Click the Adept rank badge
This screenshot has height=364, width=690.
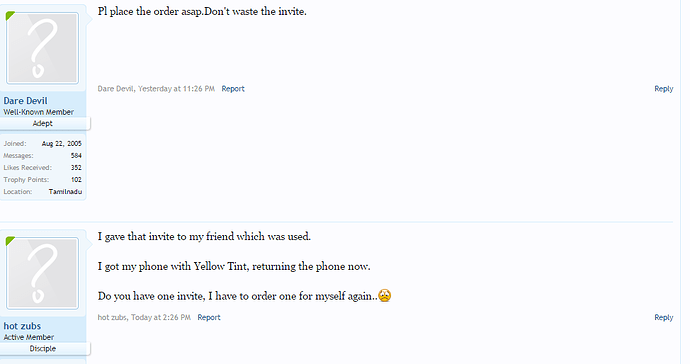45,124
